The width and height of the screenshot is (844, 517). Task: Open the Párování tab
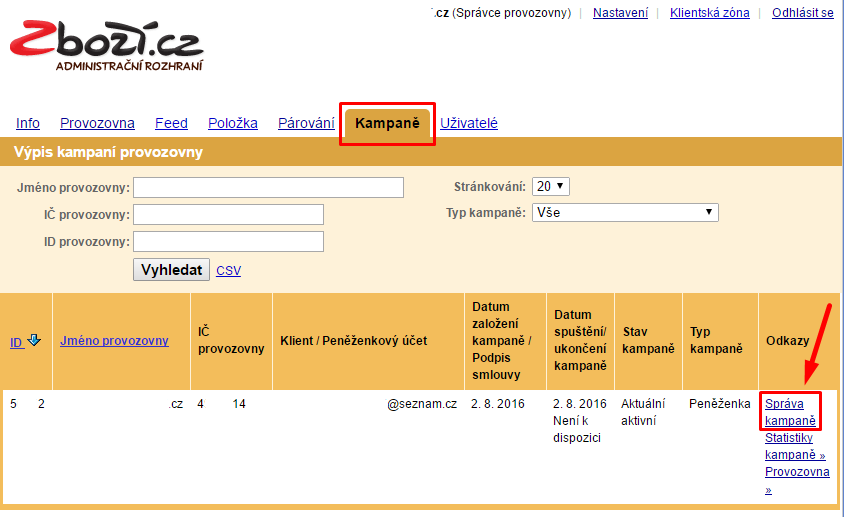(x=306, y=123)
